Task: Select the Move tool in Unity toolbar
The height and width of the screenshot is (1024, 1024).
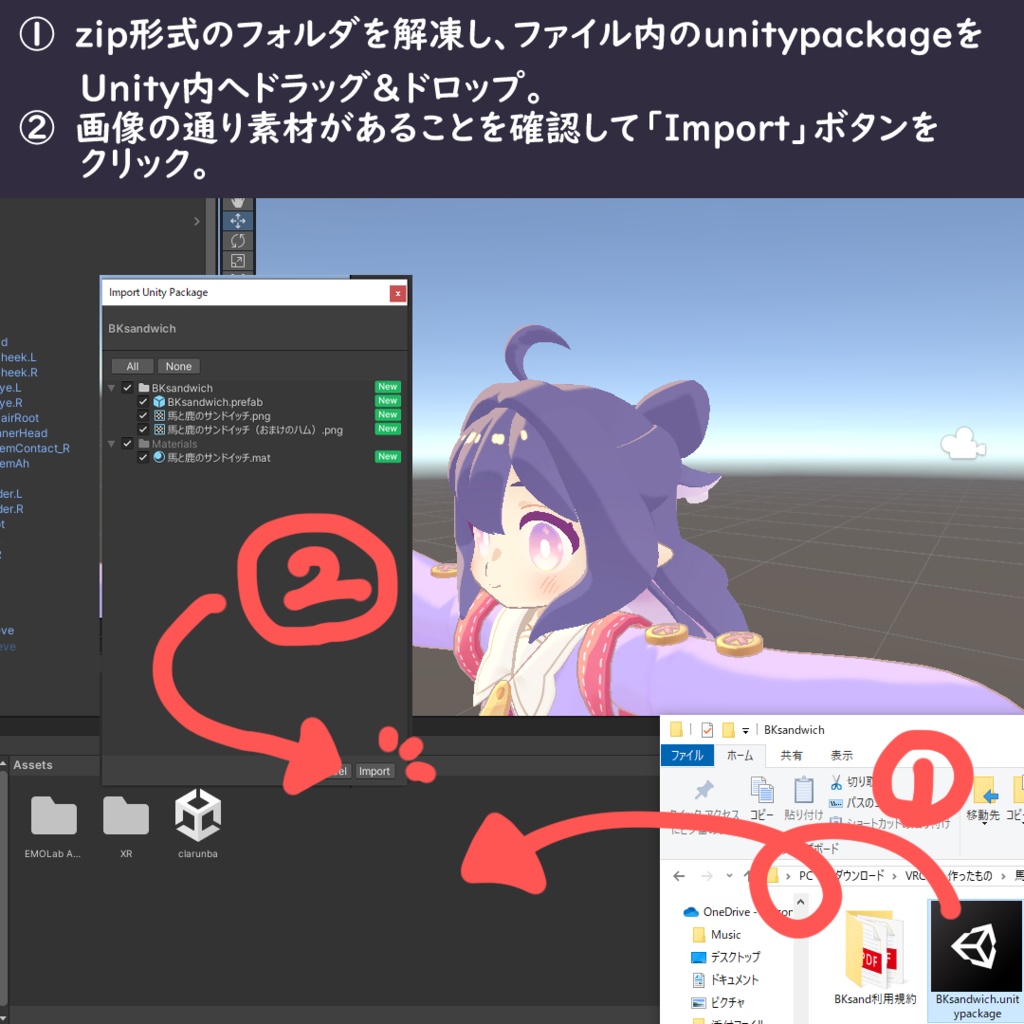Action: point(238,221)
